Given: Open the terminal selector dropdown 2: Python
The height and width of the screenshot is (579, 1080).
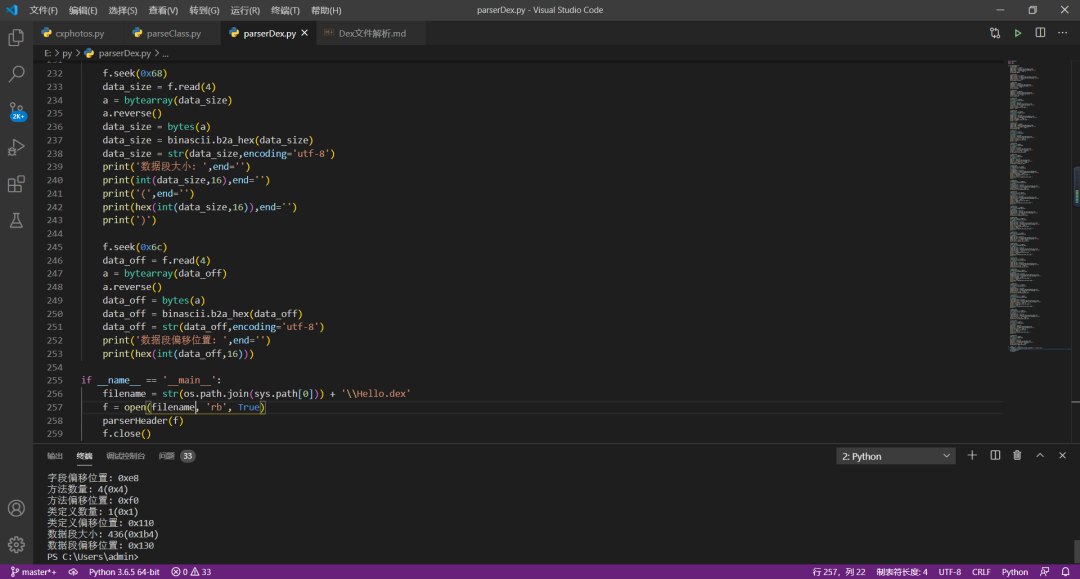Looking at the screenshot, I should (x=895, y=456).
